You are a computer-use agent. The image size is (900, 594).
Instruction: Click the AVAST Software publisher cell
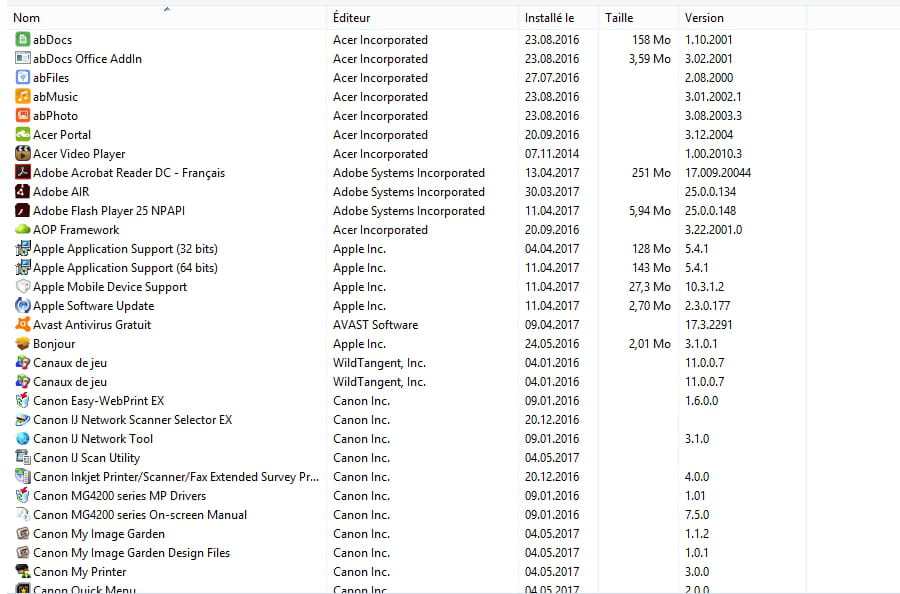[375, 325]
